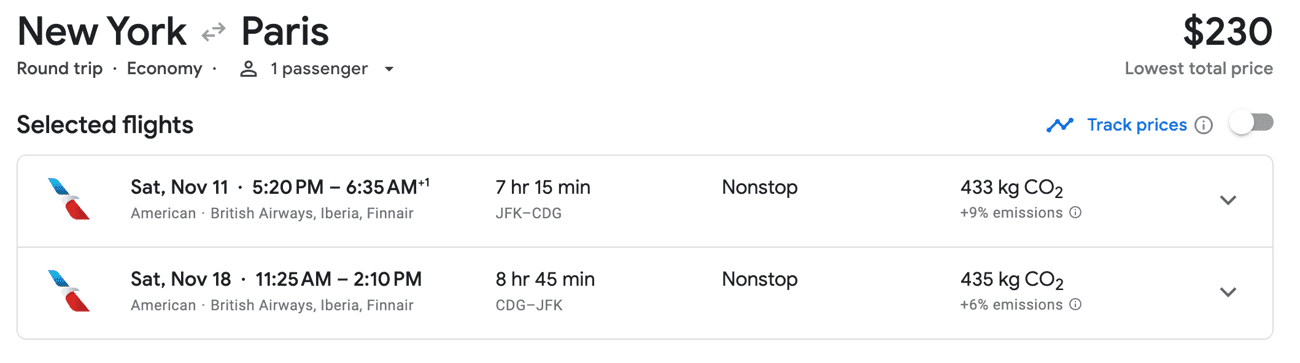This screenshot has width=1300, height=363.
Task: Open emissions info for +6% emissions
Action: tap(1075, 305)
